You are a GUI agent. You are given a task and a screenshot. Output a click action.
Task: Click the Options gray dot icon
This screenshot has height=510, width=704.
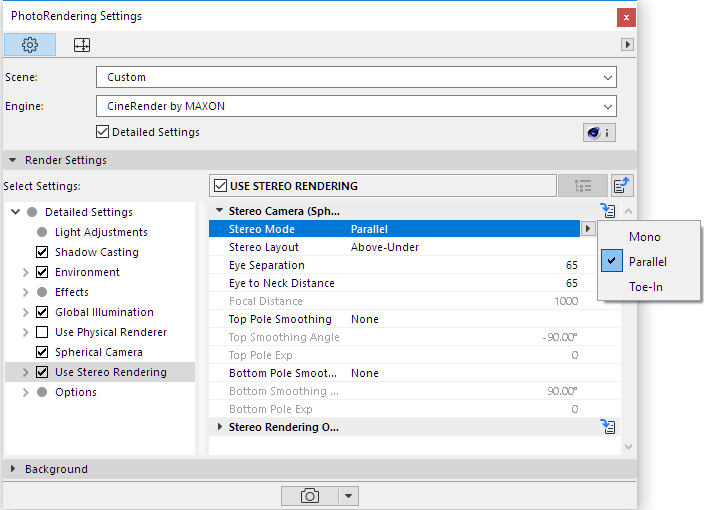coord(42,392)
